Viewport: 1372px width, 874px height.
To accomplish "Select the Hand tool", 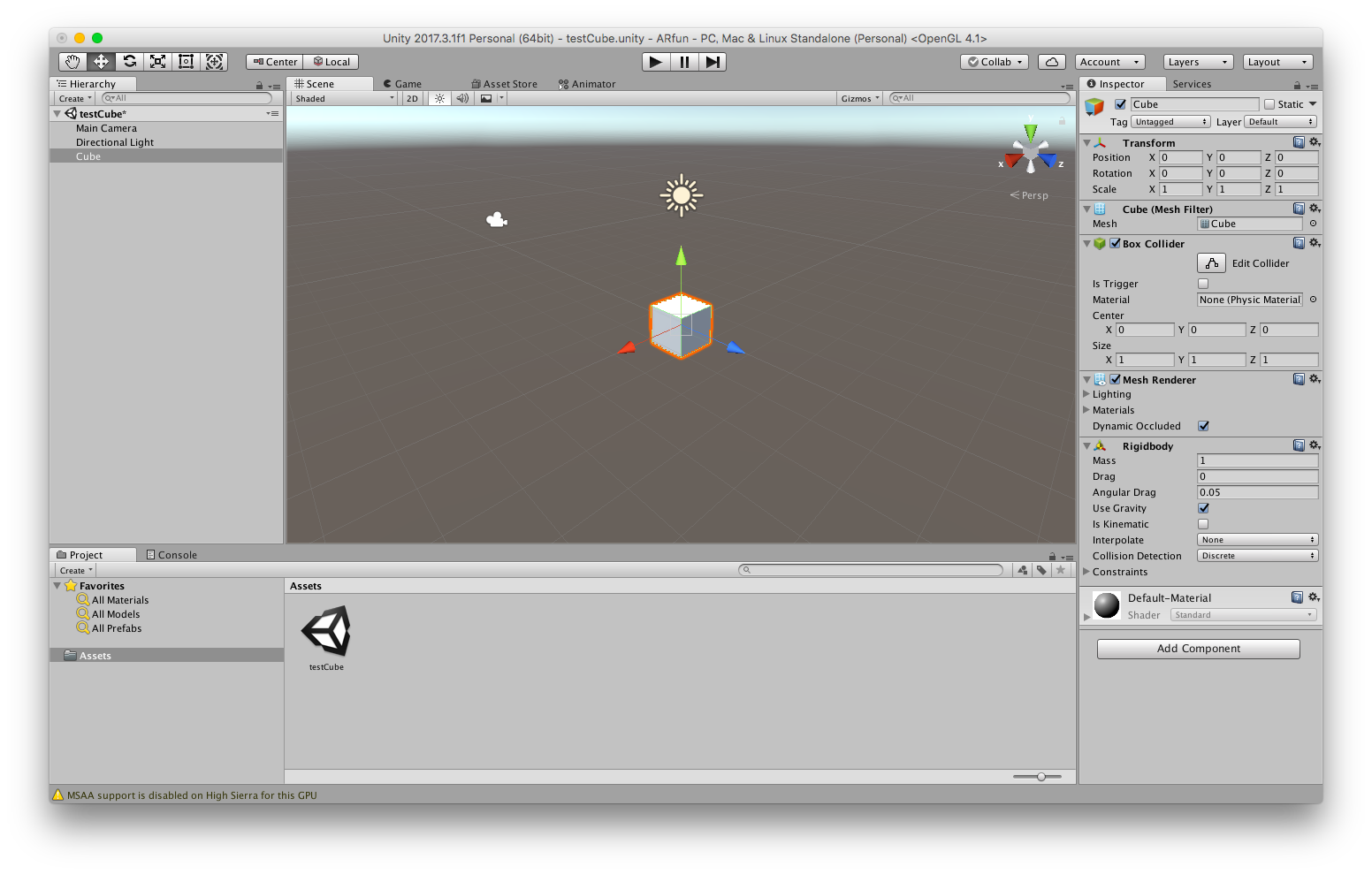I will pos(72,62).
